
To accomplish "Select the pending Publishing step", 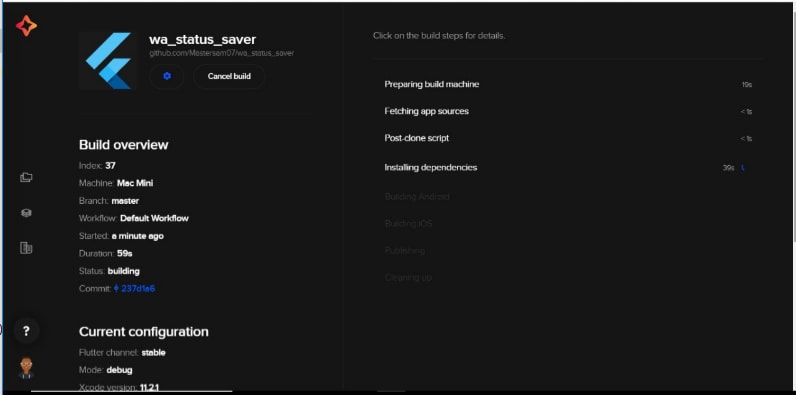I will [404, 250].
